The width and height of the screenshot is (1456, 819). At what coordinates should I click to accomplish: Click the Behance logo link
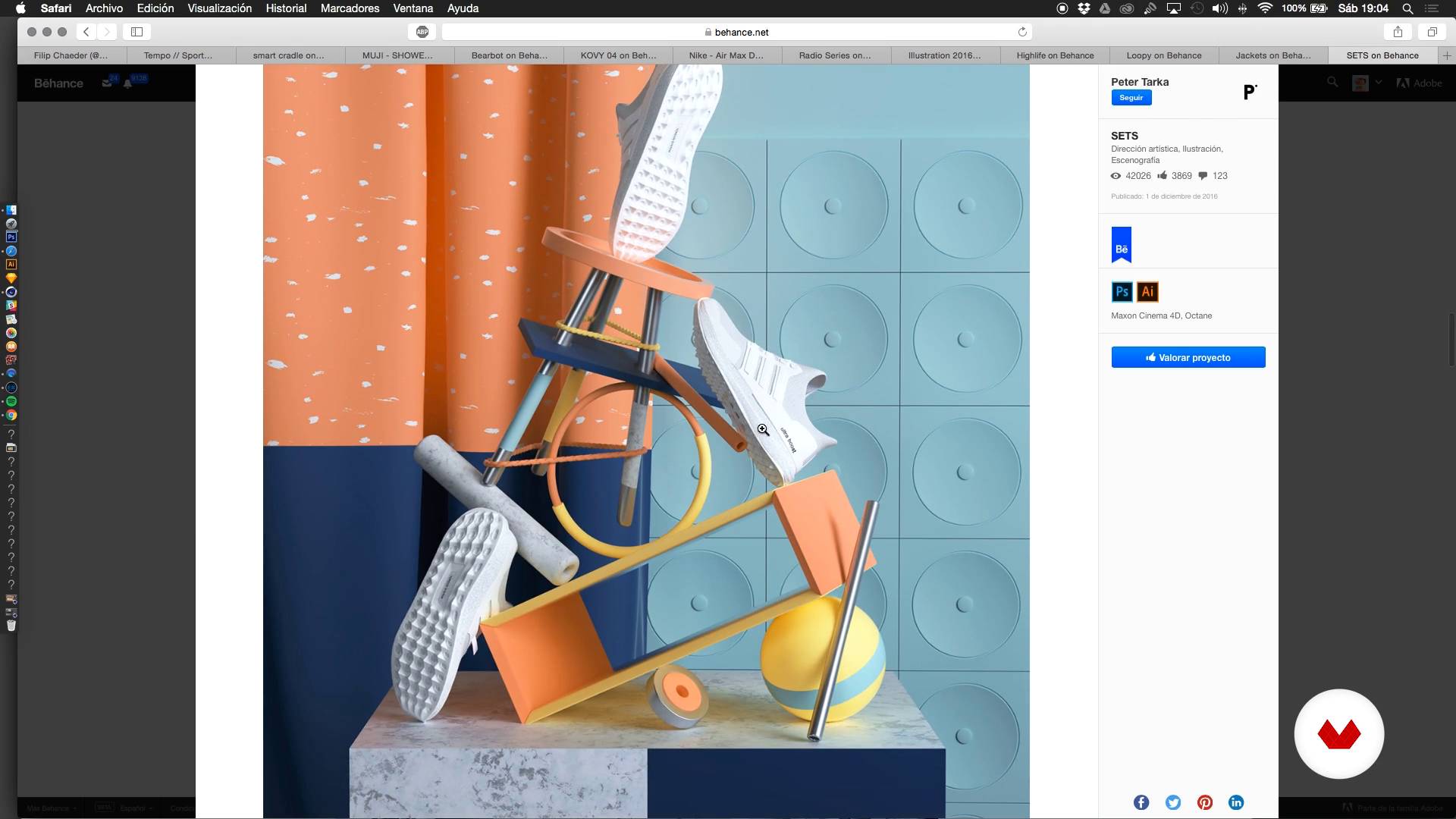click(58, 83)
